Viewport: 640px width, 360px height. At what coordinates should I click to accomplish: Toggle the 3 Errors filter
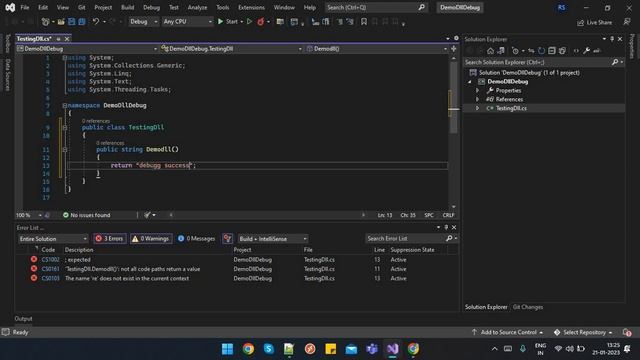coord(109,239)
